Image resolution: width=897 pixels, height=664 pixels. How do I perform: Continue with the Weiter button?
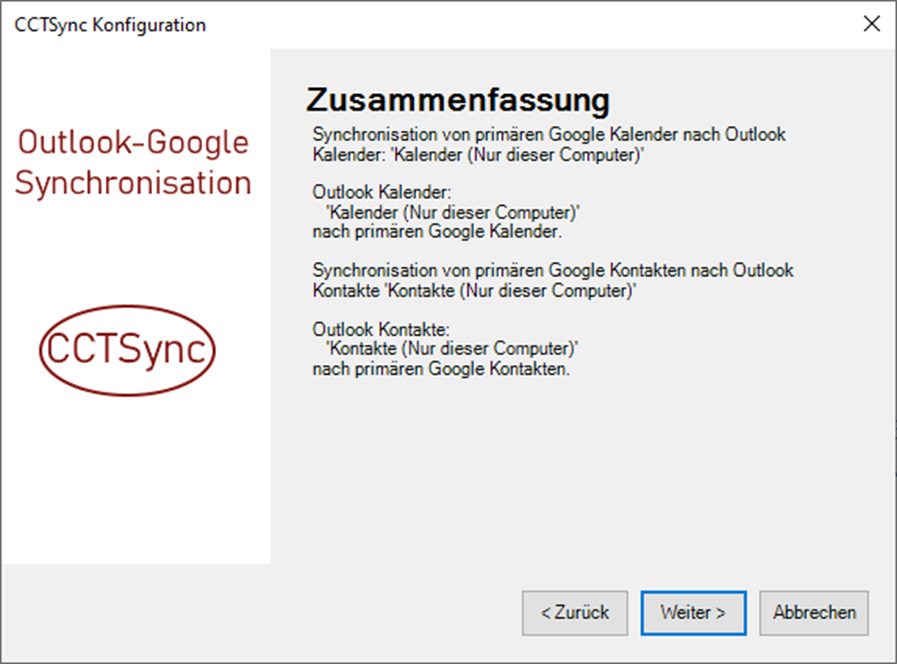pyautogui.click(x=693, y=613)
